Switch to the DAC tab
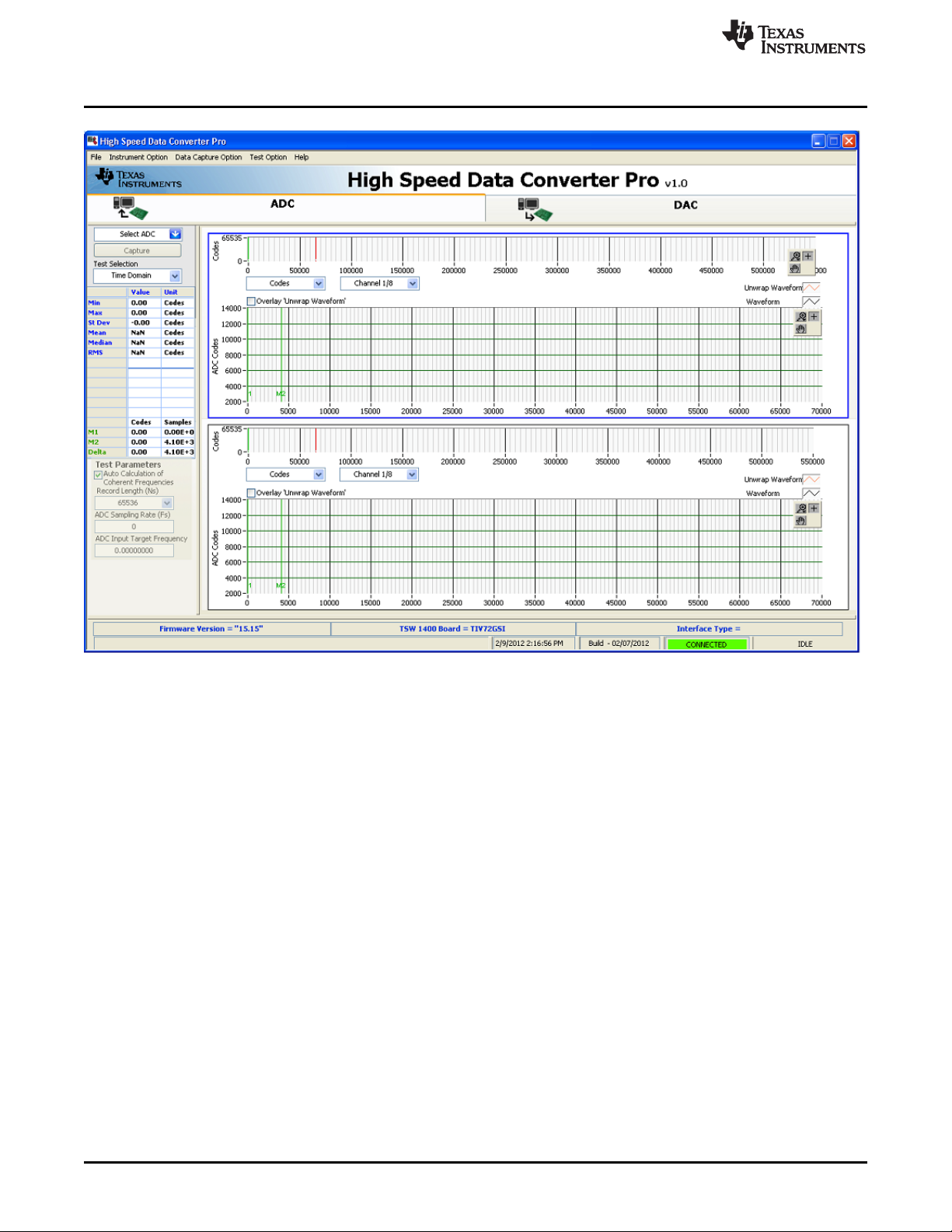 [x=671, y=208]
